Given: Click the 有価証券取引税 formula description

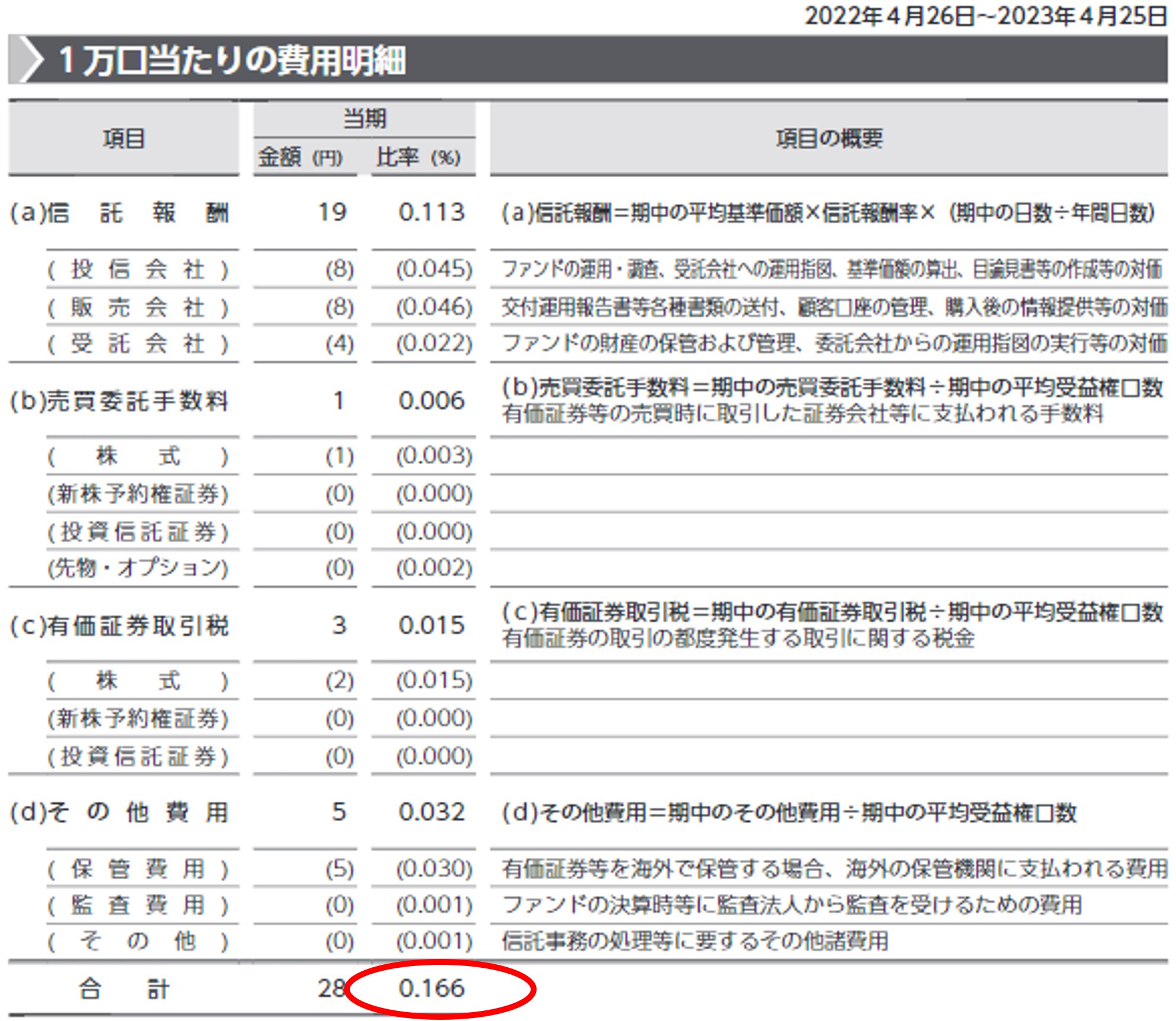Looking at the screenshot, I should click(832, 612).
